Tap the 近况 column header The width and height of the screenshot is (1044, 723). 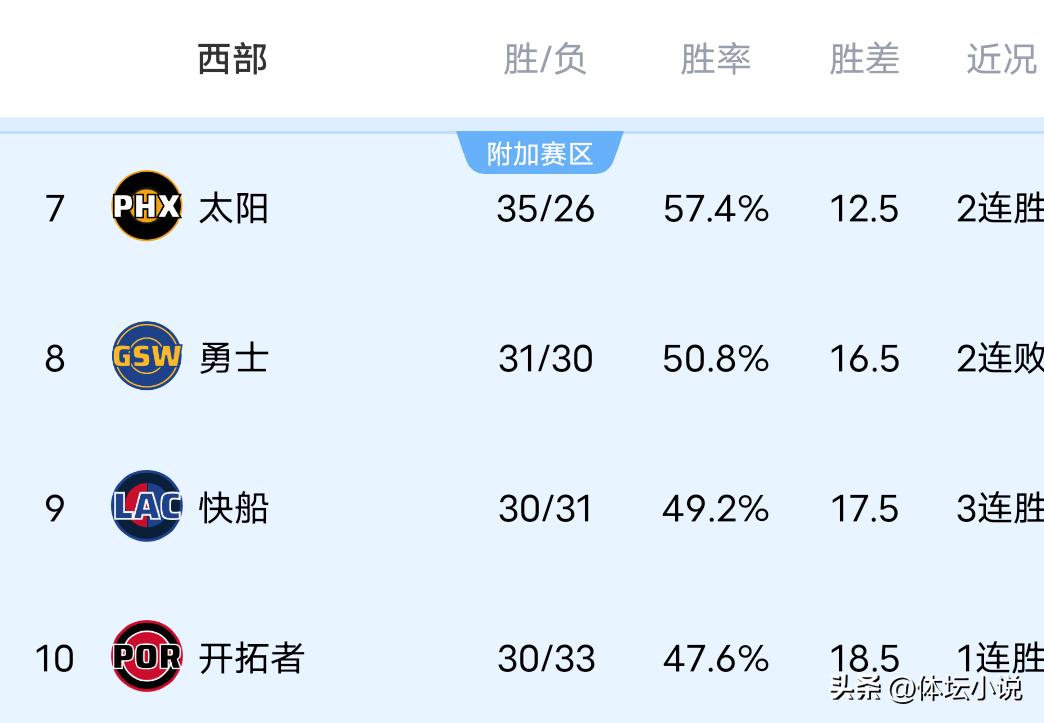[x=1001, y=59]
